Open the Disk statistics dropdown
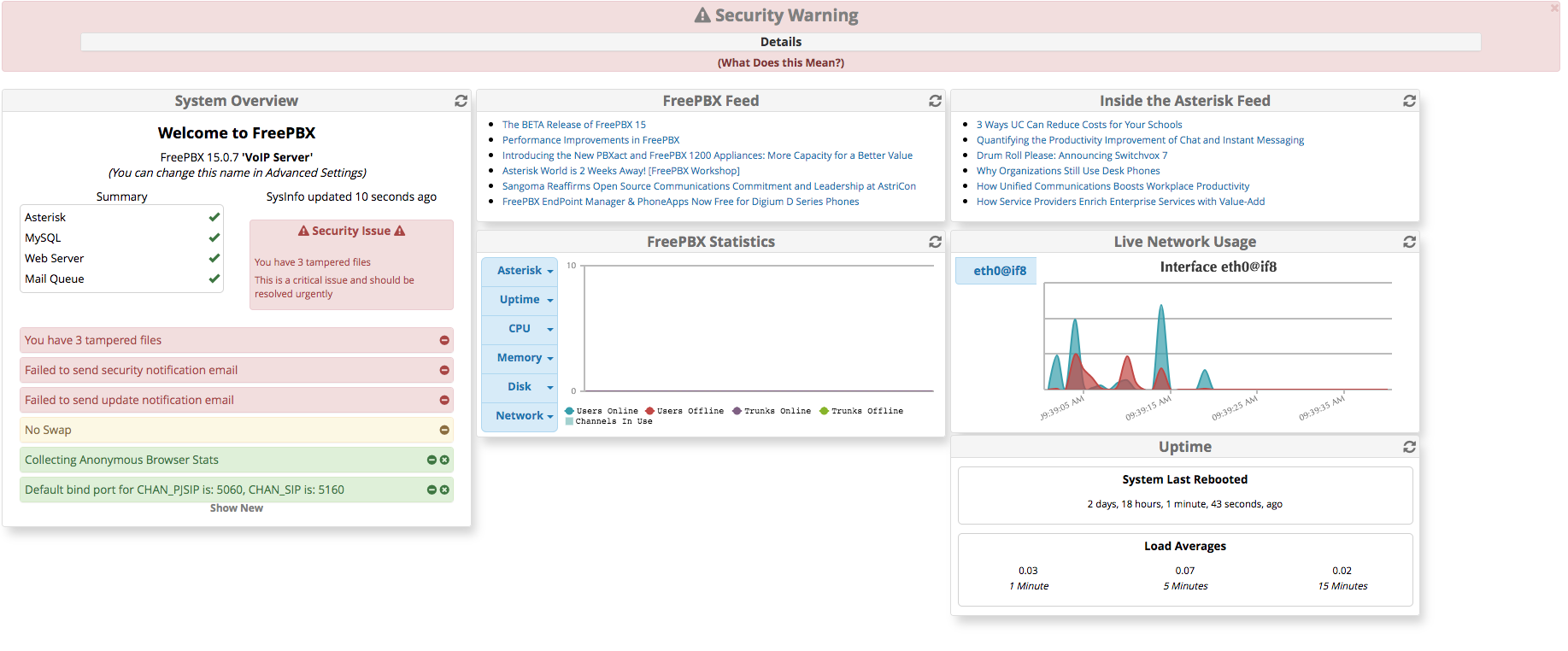 520,387
